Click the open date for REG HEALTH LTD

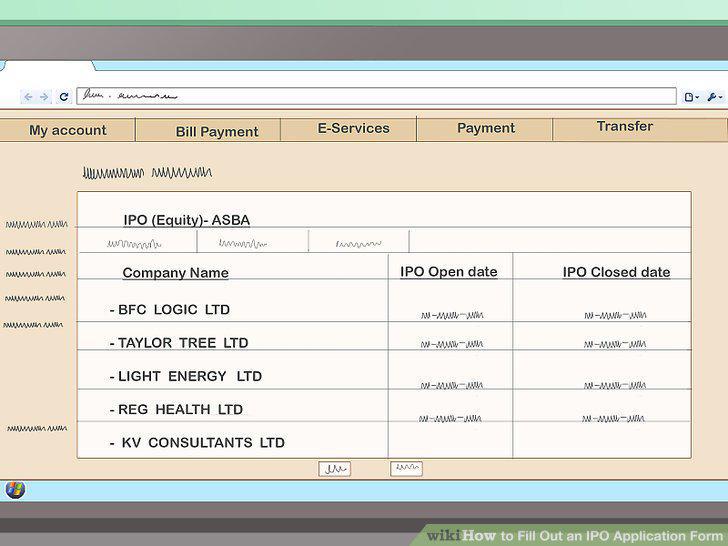click(450, 418)
